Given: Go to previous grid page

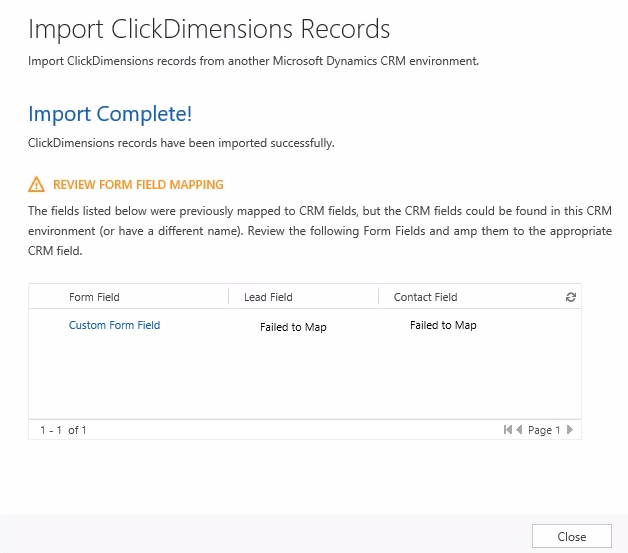Looking at the screenshot, I should pos(519,430).
